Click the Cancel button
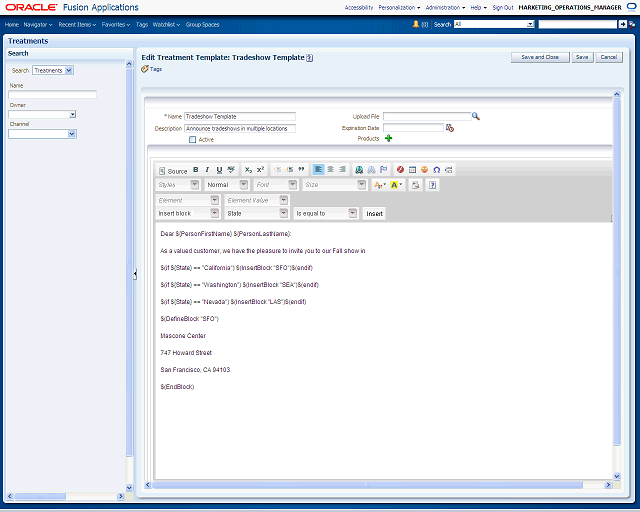640x512 pixels. (609, 57)
